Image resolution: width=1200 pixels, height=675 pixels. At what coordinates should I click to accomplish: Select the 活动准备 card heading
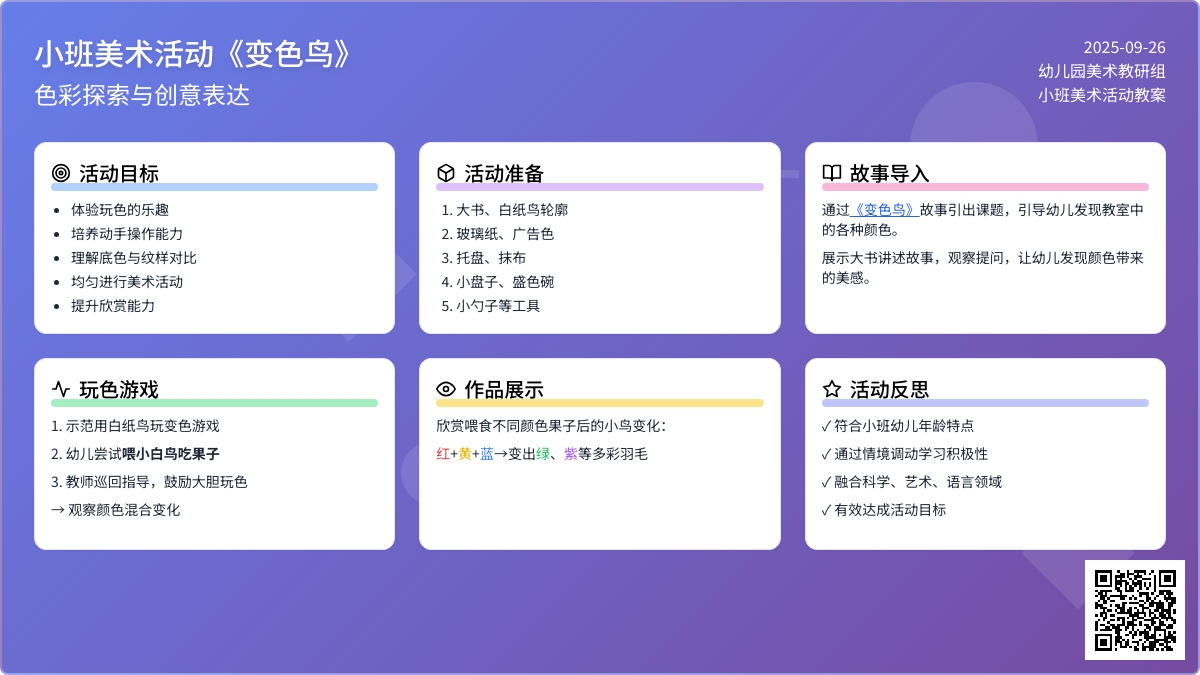point(504,173)
